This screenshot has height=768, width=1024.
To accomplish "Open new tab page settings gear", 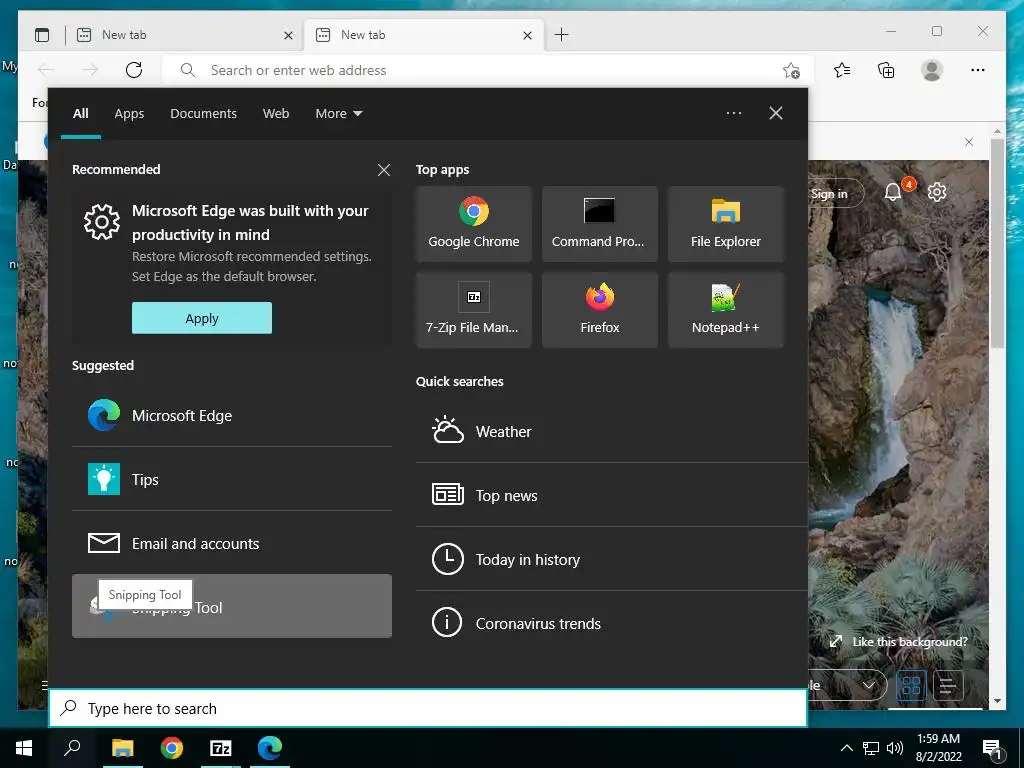I will 937,192.
